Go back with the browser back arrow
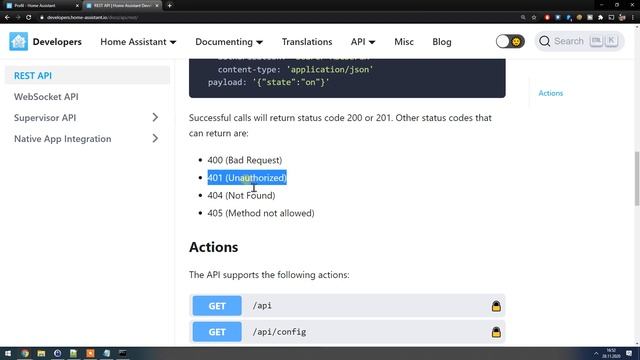 (7, 18)
